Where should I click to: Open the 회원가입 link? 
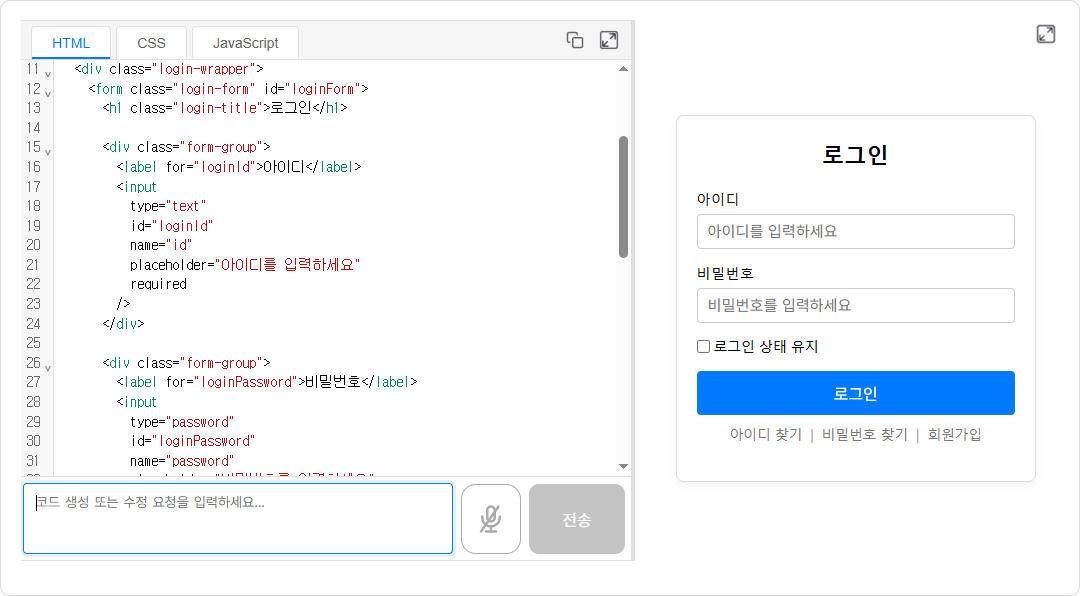[x=954, y=435]
